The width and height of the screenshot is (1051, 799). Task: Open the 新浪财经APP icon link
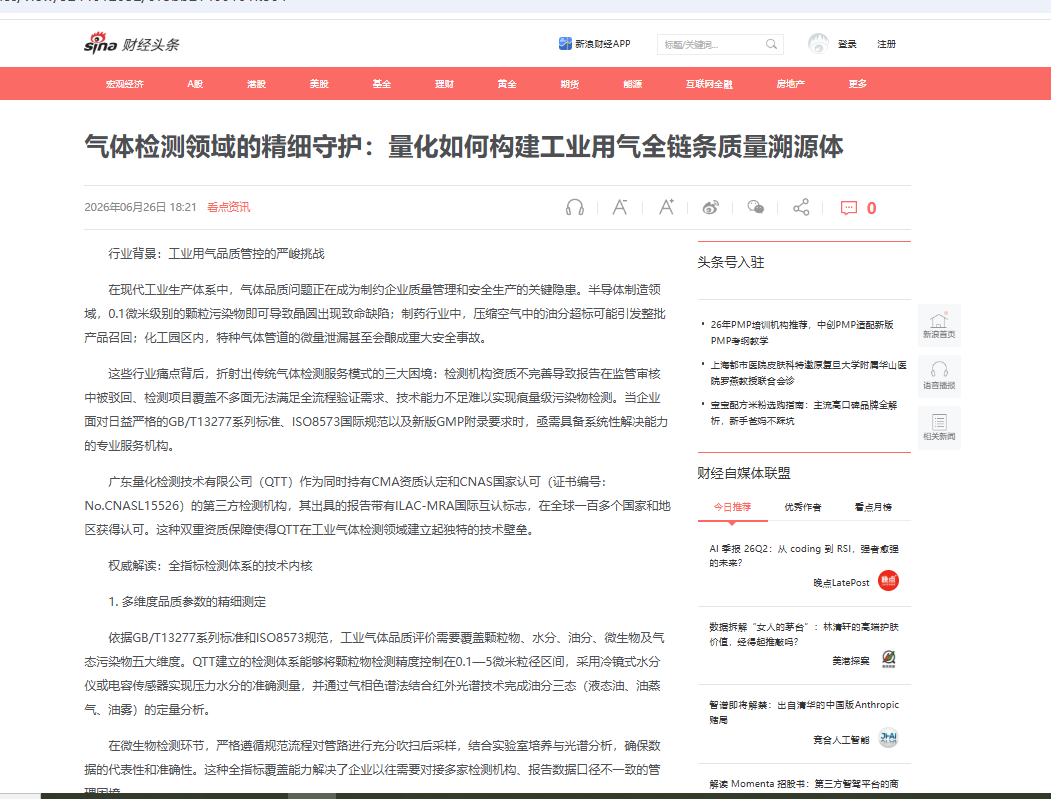click(565, 44)
